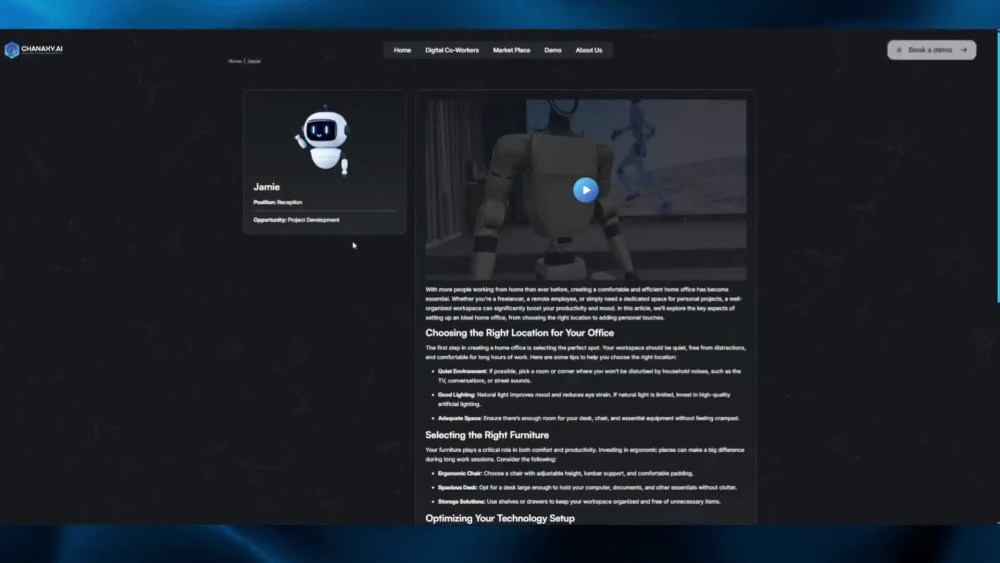Click the Position: Reception text

277,202
